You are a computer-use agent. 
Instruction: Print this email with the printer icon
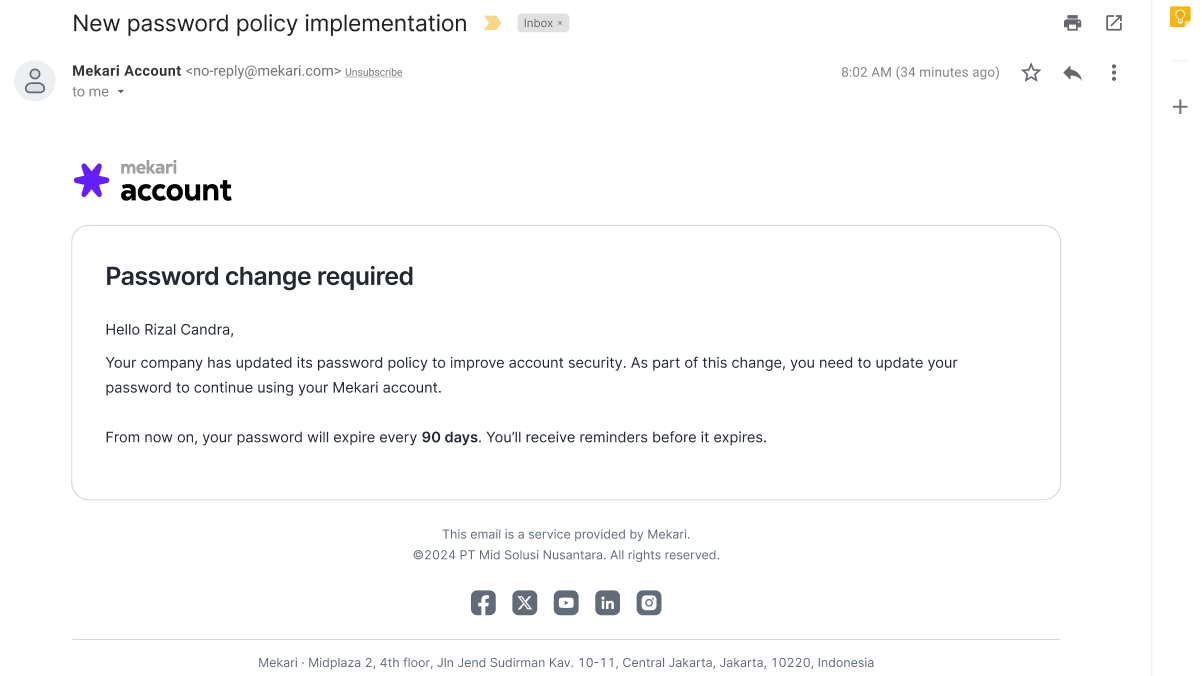click(x=1073, y=23)
